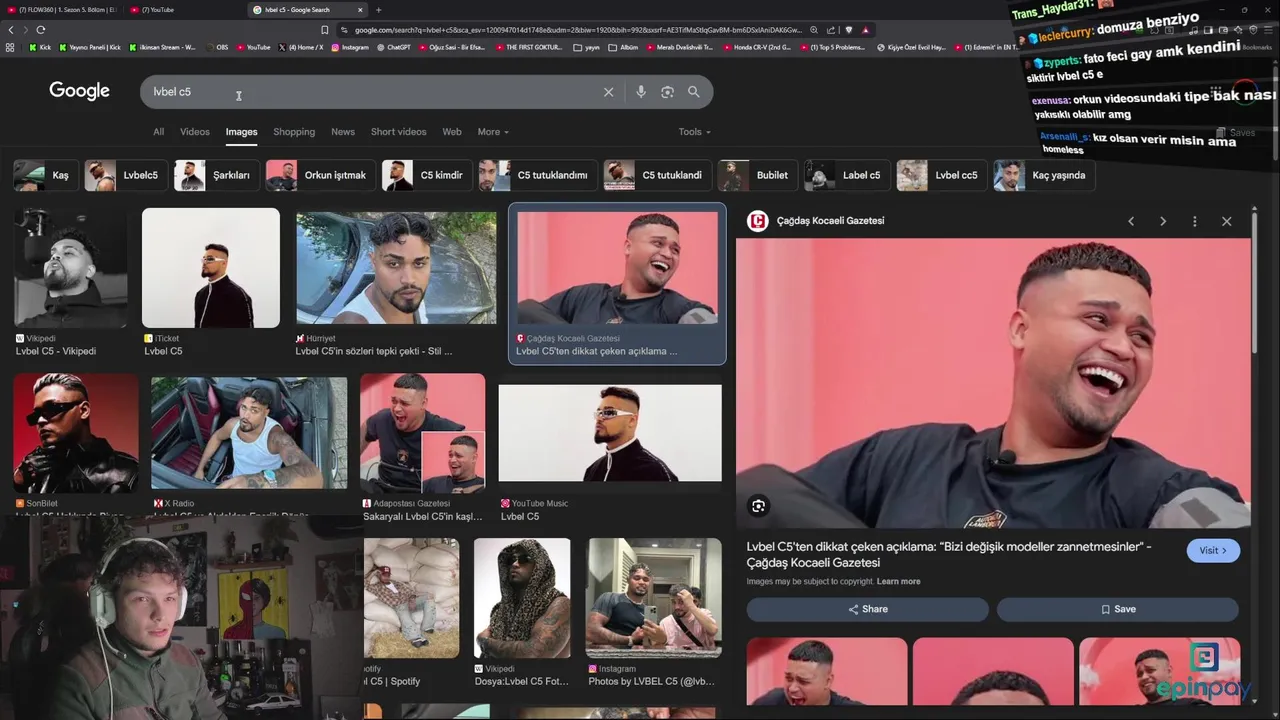Viewport: 1280px width, 720px height.
Task: Switch to the YouTube browser tab
Action: click(x=185, y=10)
